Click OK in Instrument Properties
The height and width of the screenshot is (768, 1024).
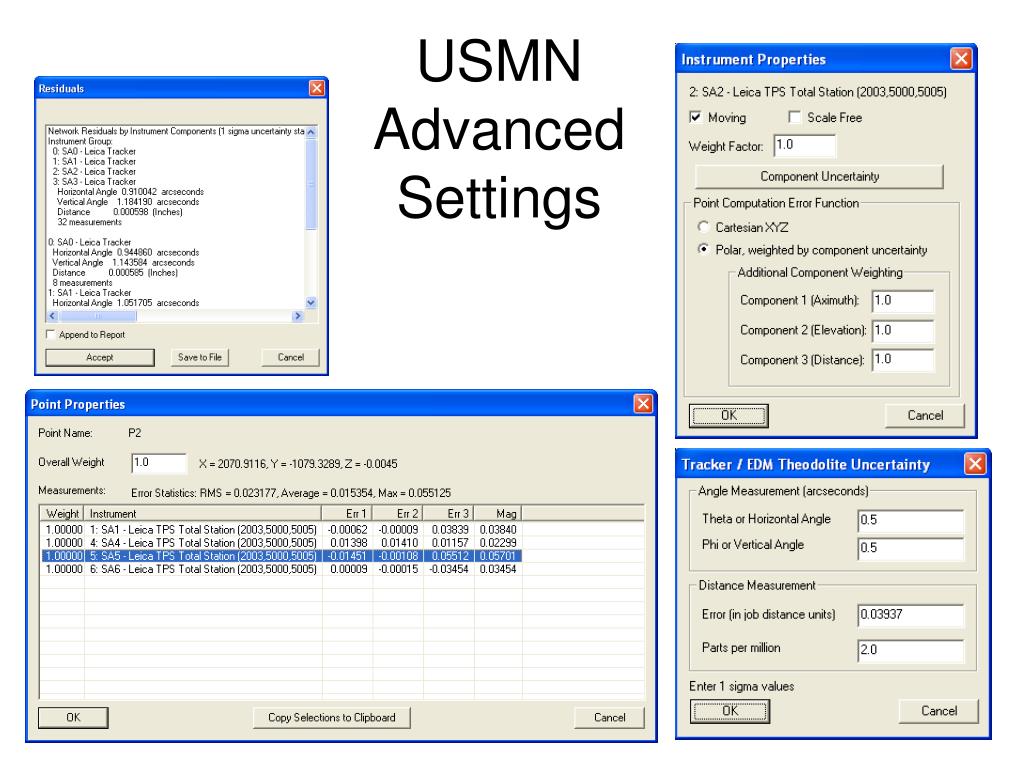point(729,415)
